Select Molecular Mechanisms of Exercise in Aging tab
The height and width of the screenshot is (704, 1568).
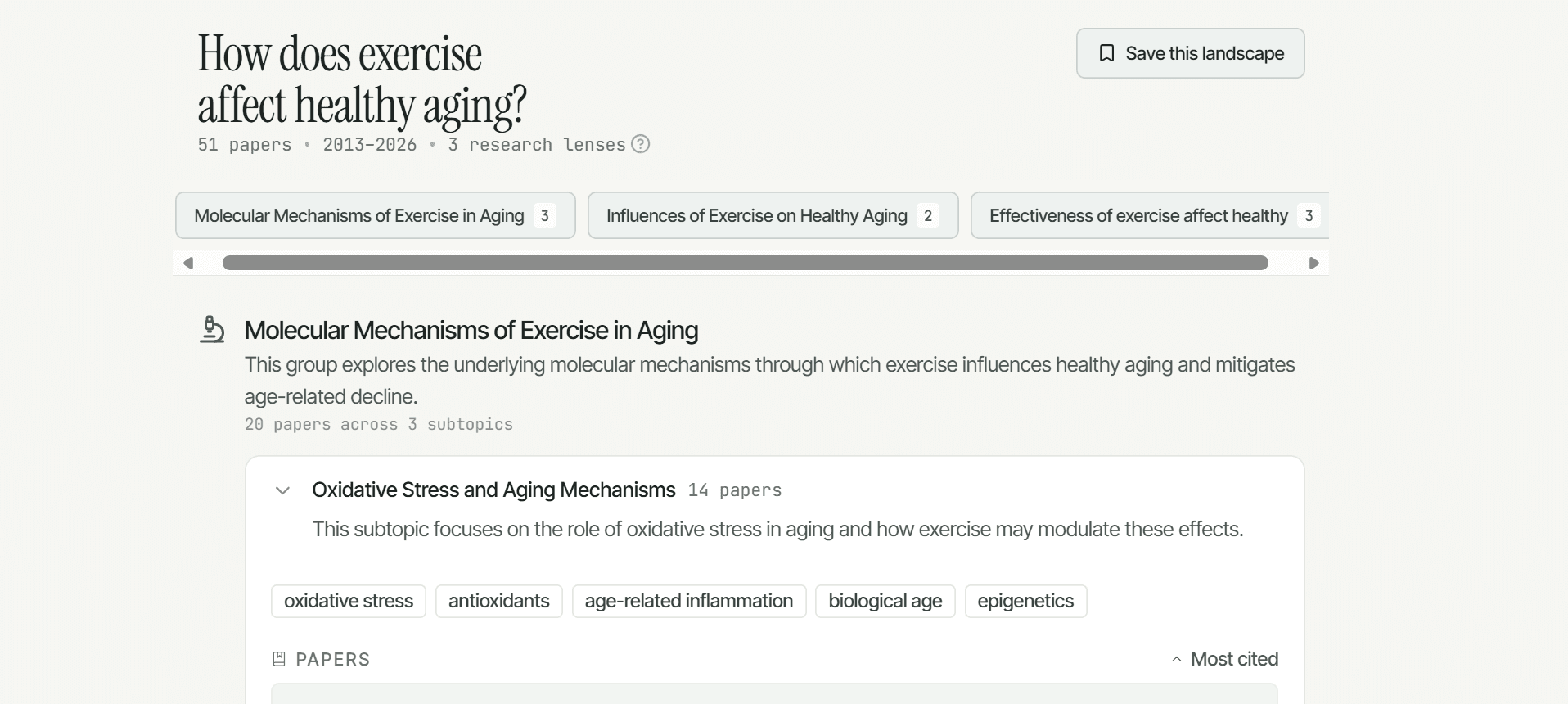[x=376, y=215]
